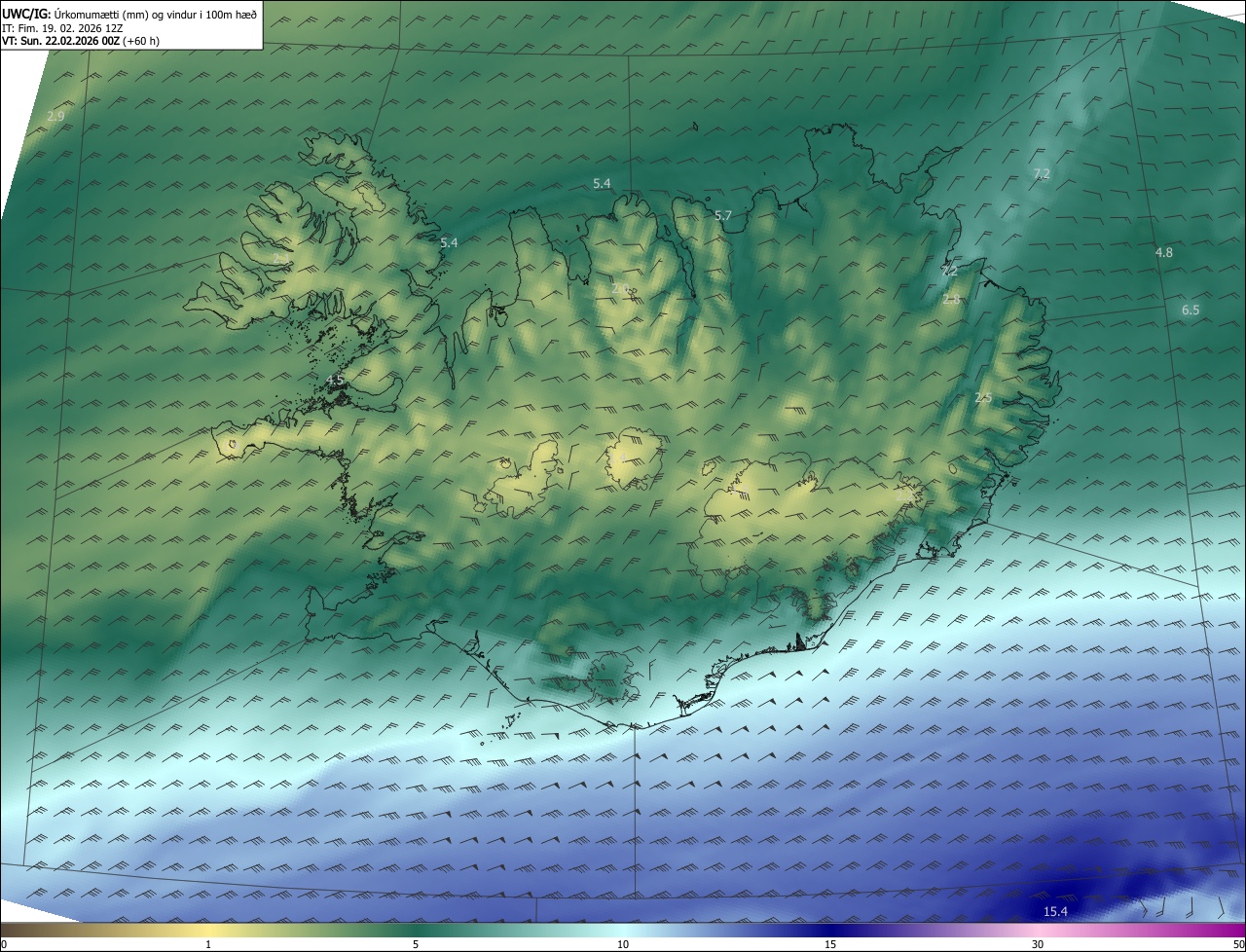Screen dimensions: 1246x952
Task: Click the "2.9" value label on the map
Action: pos(55,116)
